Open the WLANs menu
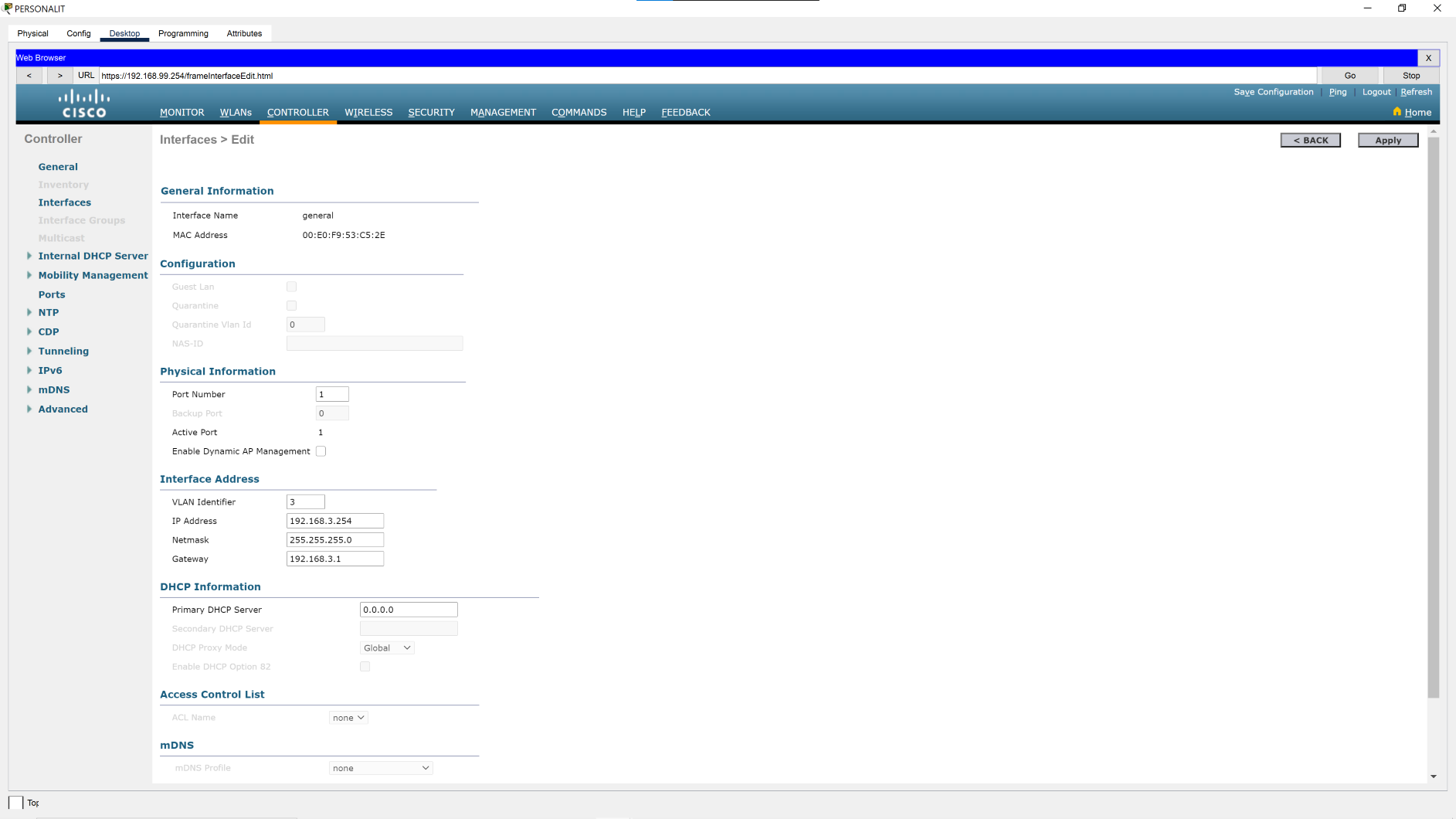The height and width of the screenshot is (819, 1456). pos(236,112)
